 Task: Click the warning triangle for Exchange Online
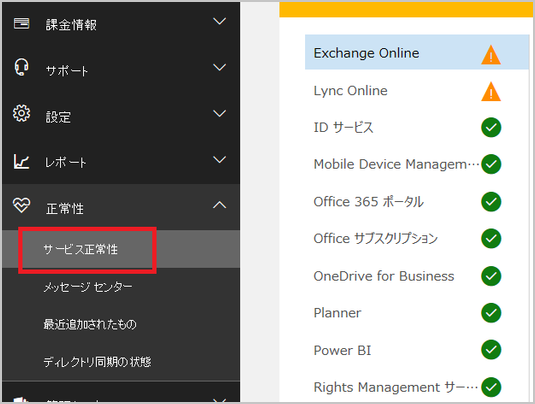pyautogui.click(x=491, y=55)
